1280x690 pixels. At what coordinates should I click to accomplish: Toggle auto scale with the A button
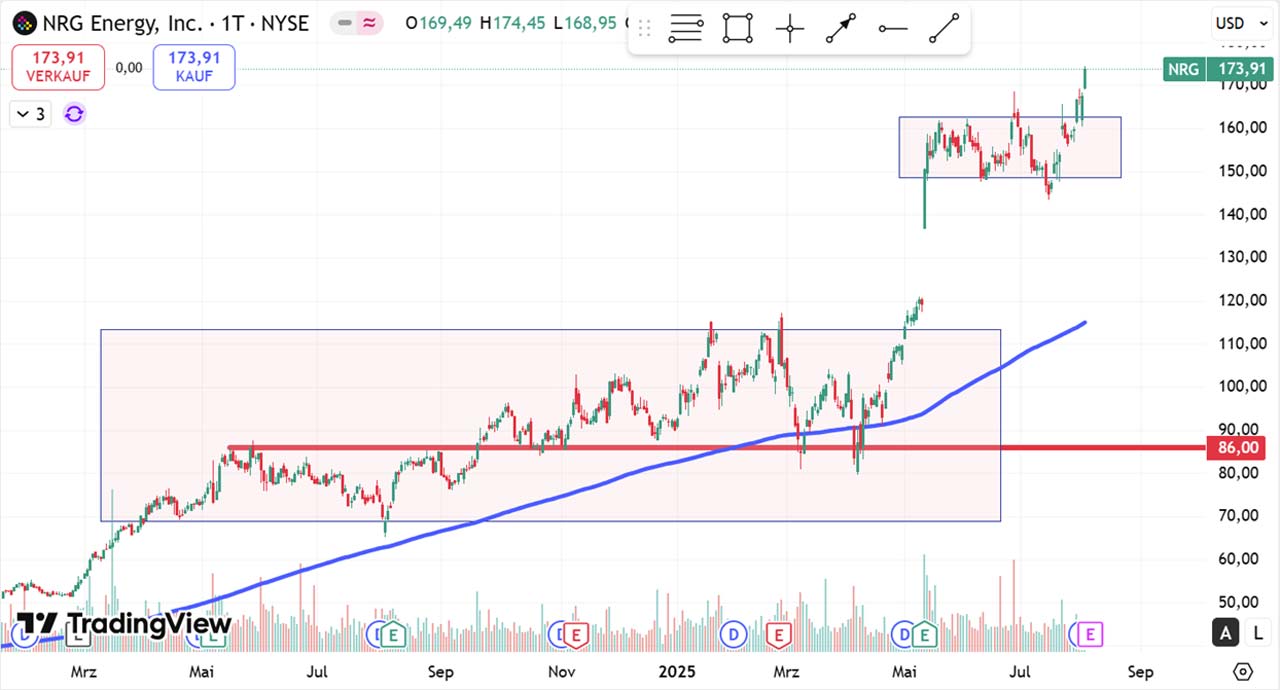(1225, 632)
